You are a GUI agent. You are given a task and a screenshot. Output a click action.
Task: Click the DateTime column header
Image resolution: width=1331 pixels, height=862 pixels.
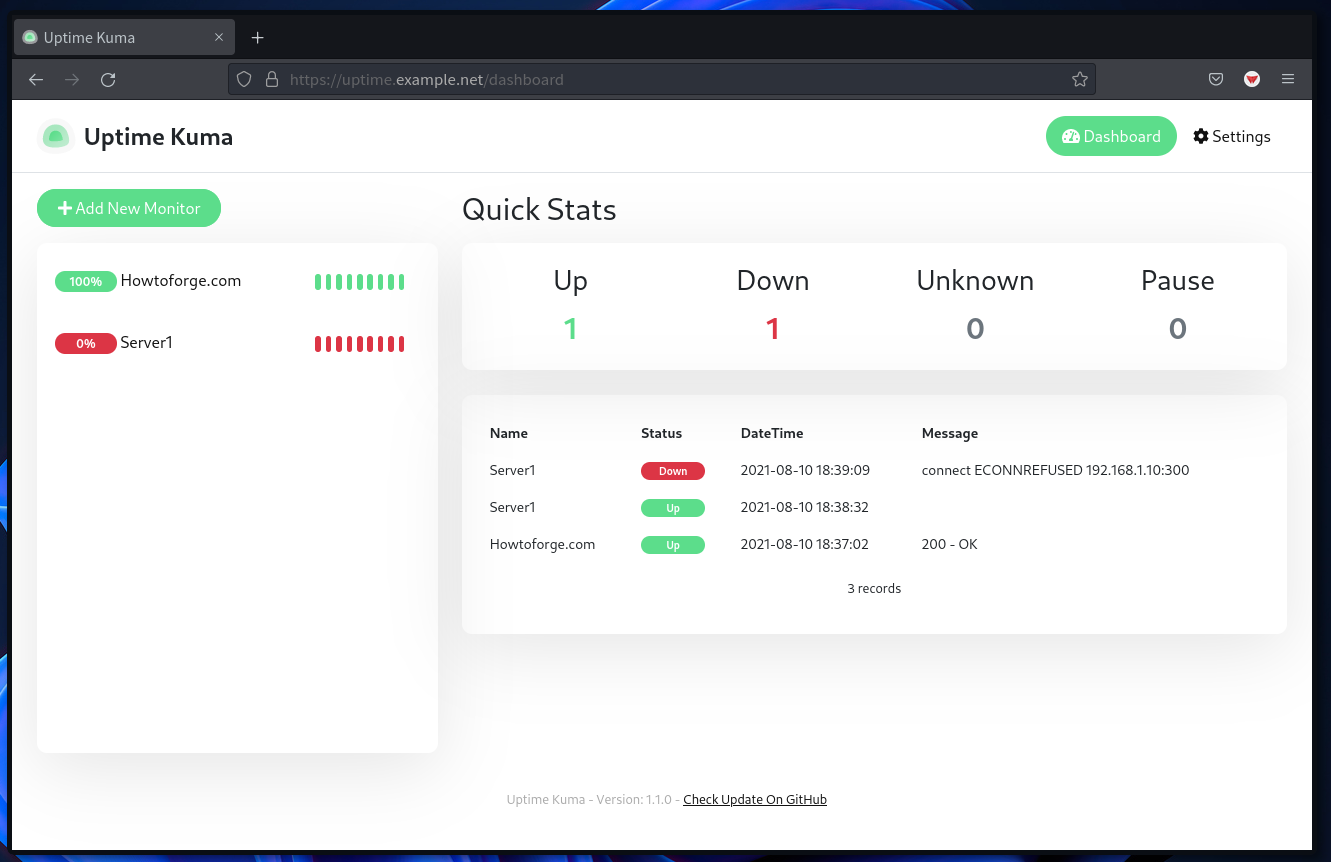772,434
